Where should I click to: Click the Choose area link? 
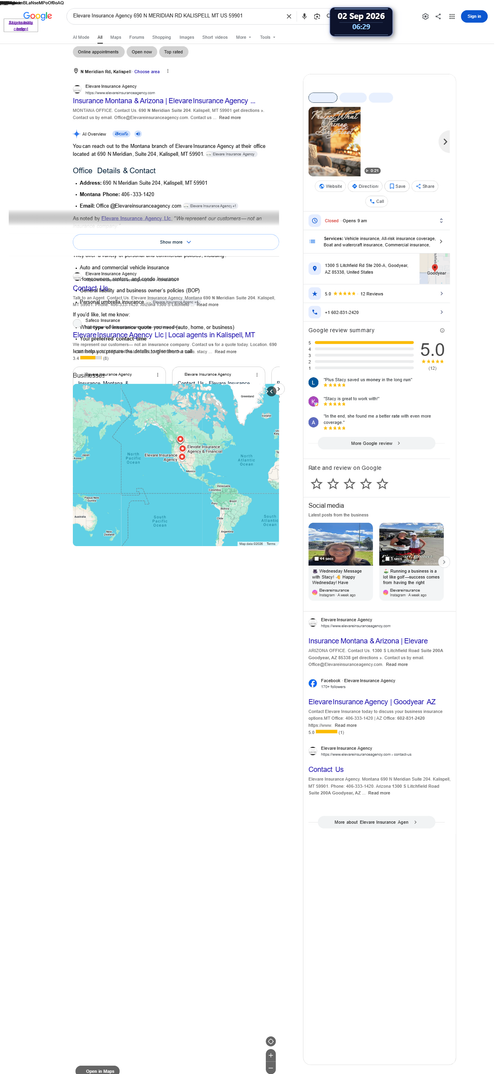click(147, 71)
